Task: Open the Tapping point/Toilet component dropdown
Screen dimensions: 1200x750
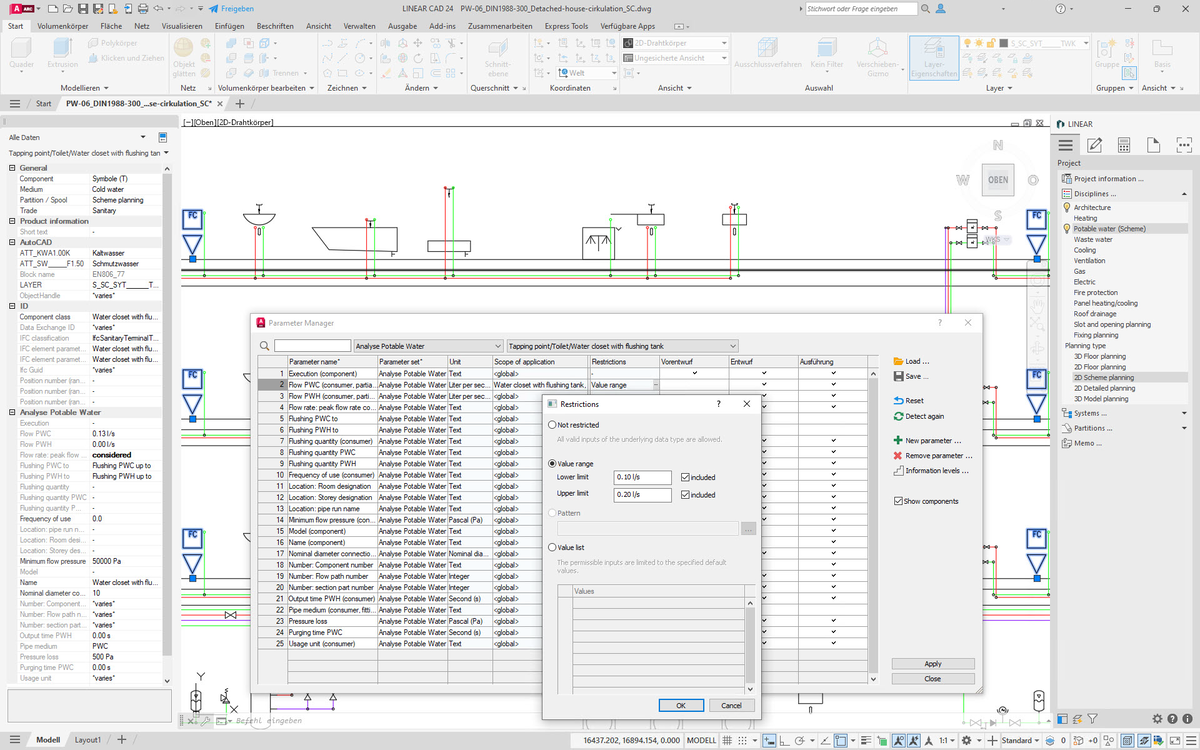Action: (x=622, y=345)
